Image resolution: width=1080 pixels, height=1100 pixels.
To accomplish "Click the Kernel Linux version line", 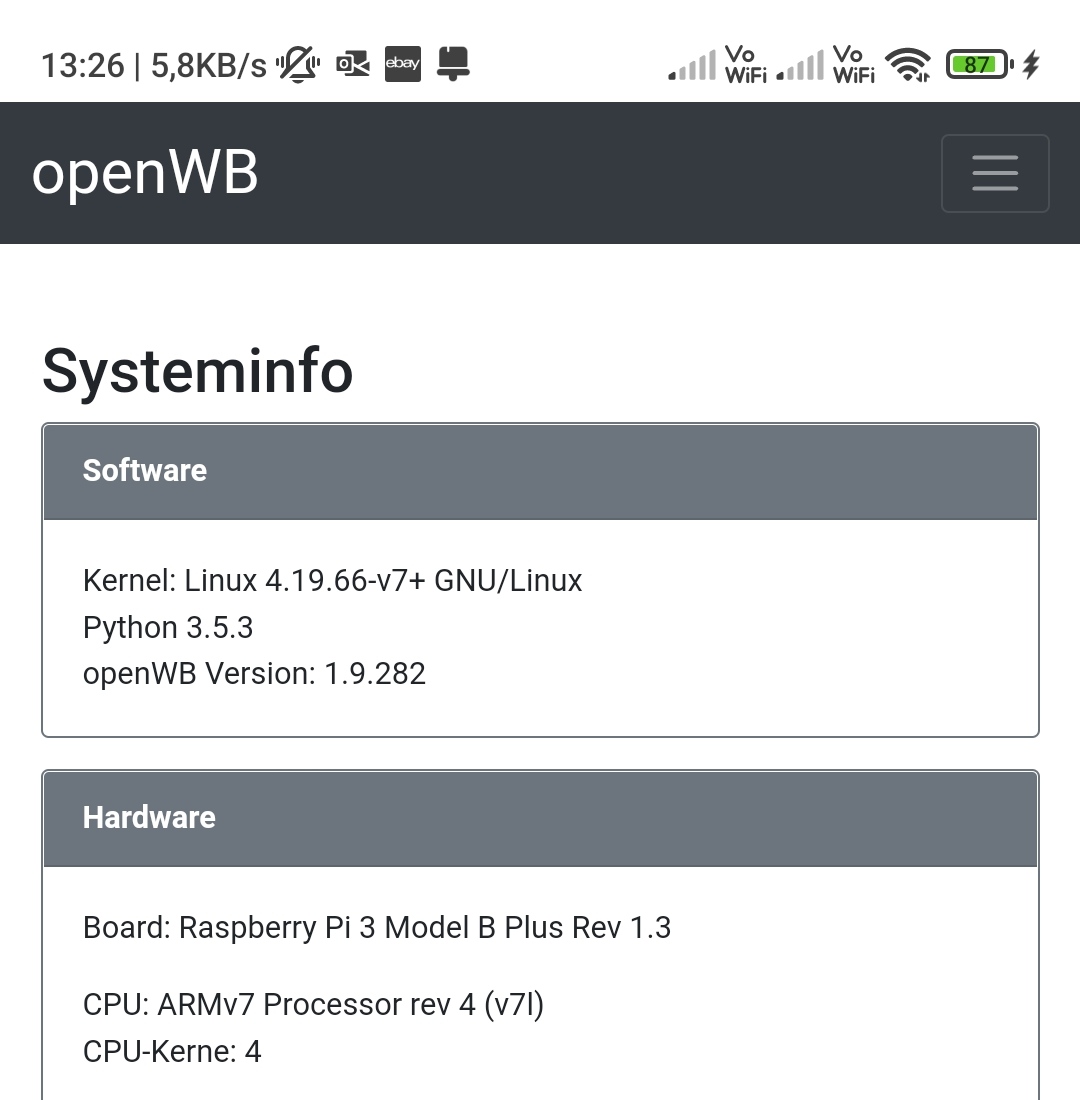I will [x=332, y=581].
